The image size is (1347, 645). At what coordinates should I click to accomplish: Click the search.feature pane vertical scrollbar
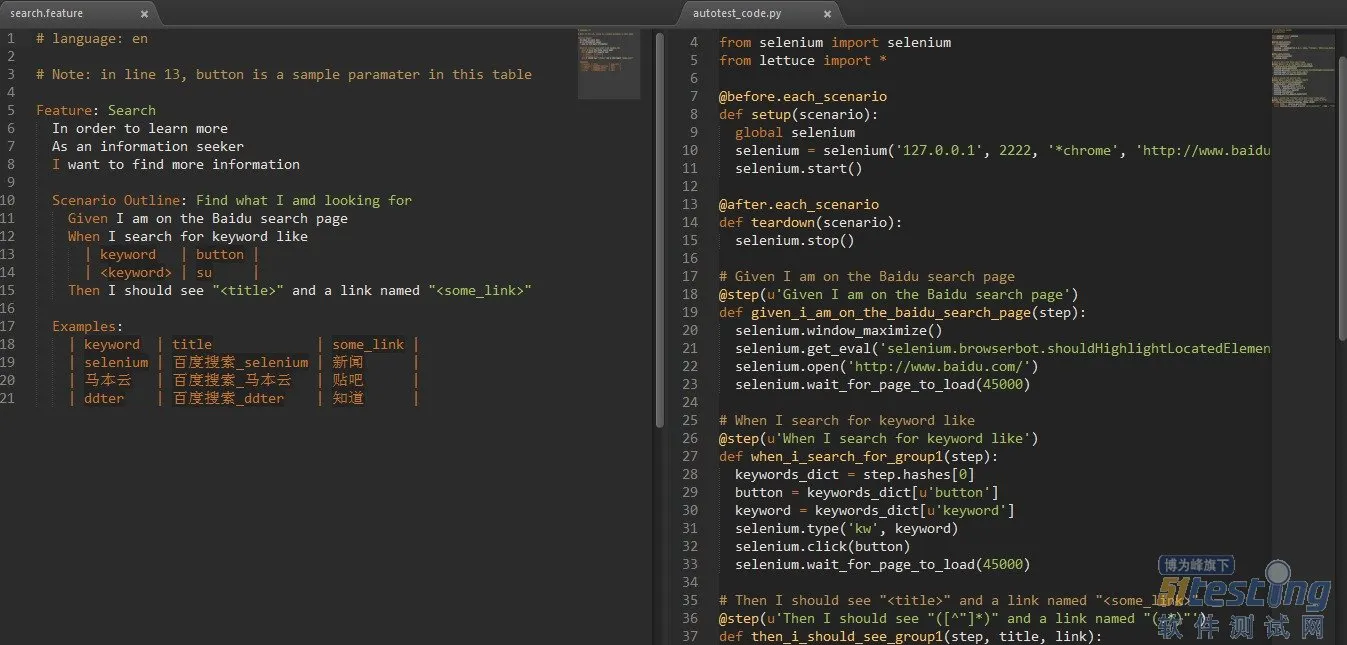[659, 228]
